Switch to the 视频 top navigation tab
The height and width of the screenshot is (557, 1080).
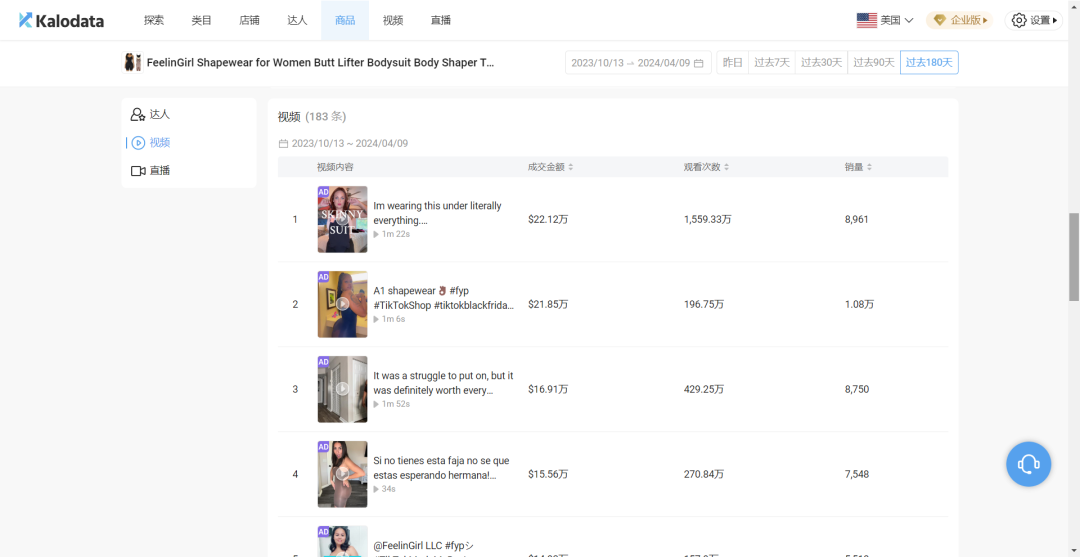point(393,20)
